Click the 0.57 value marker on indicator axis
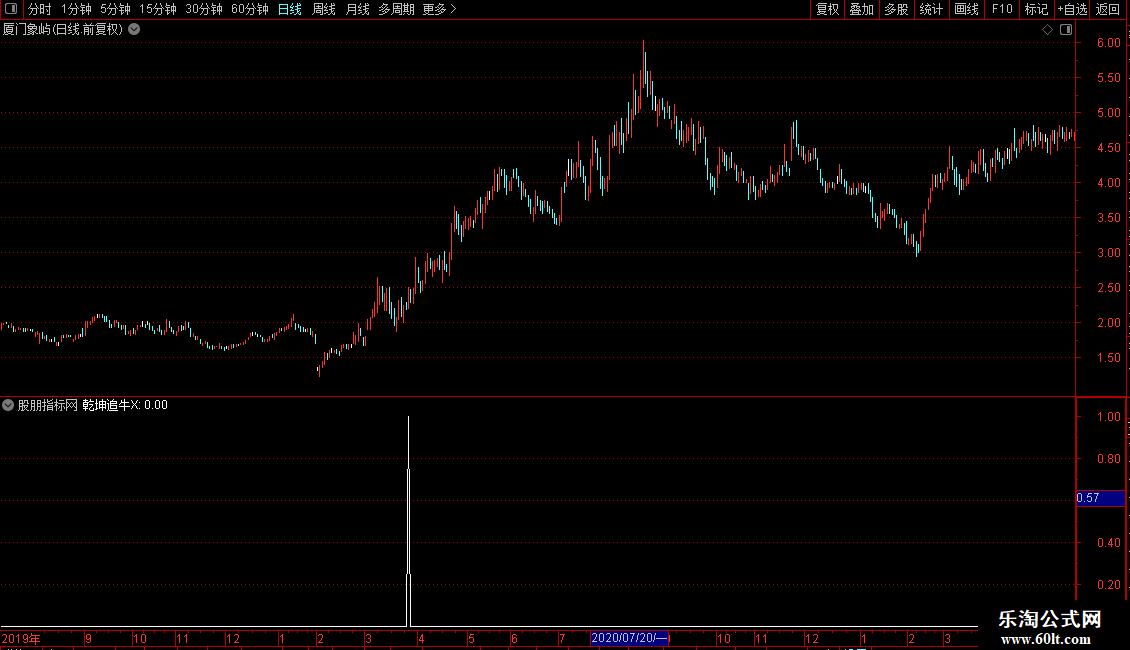This screenshot has height=650, width=1130. pos(1100,498)
